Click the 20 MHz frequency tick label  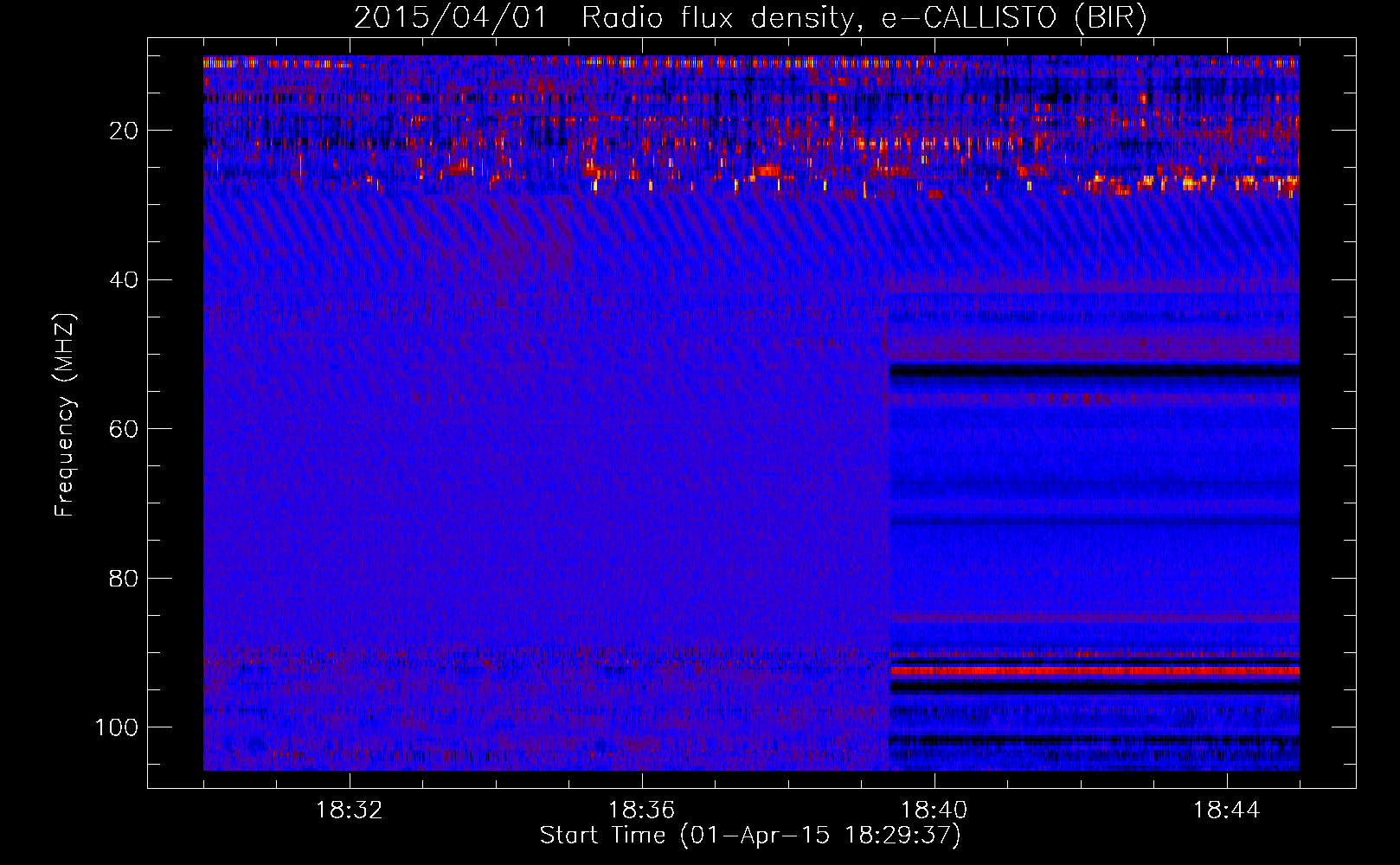124,131
